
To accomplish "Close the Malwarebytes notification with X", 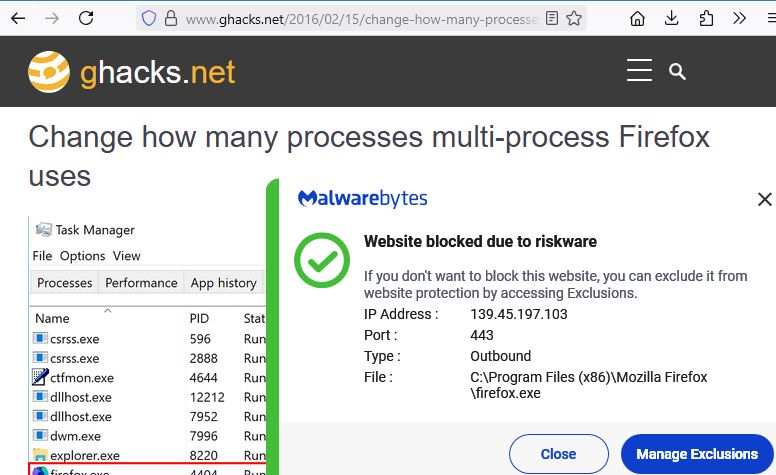I will click(x=764, y=200).
